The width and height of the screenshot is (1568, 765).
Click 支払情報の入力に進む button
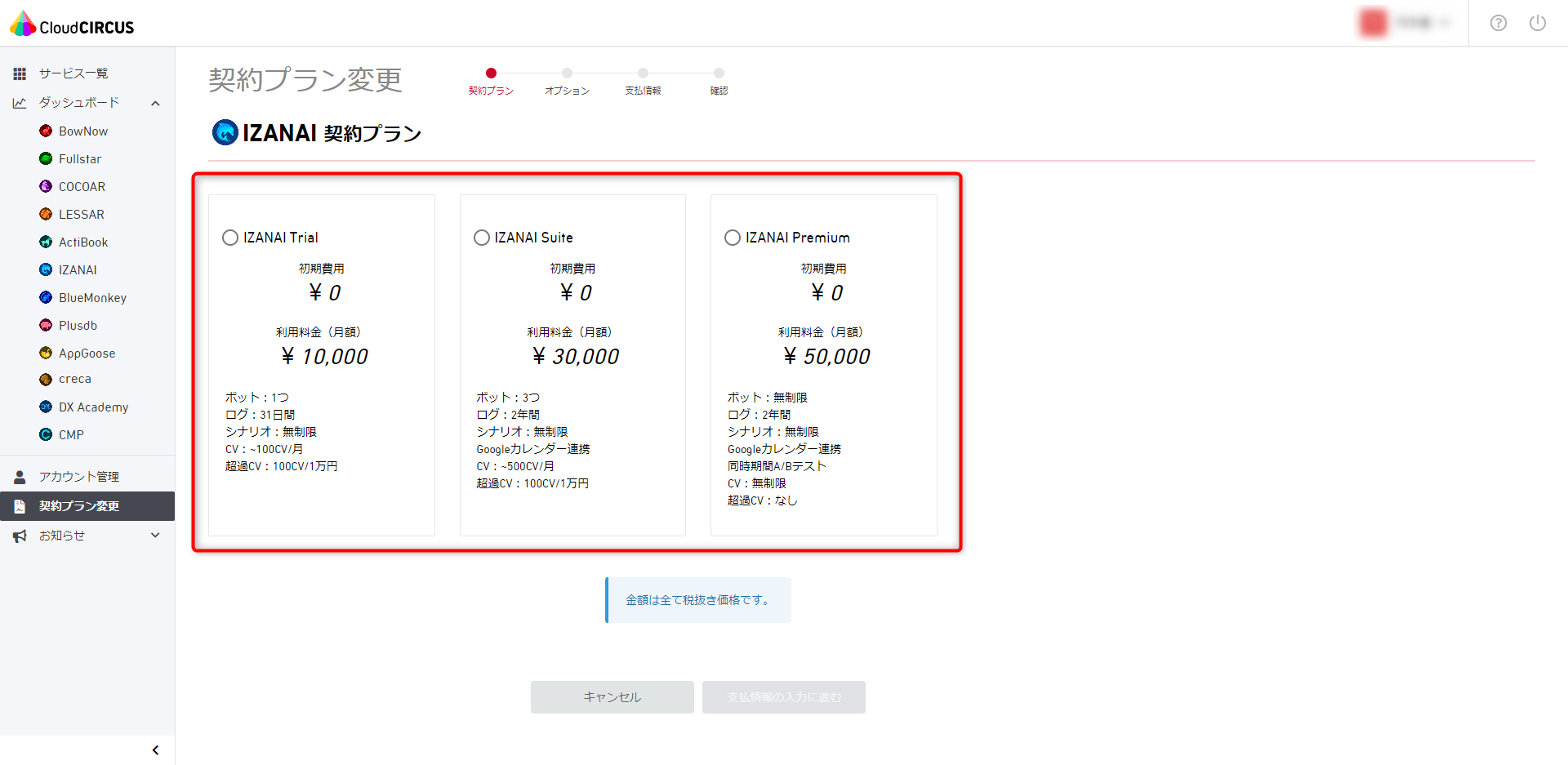pyautogui.click(x=784, y=697)
